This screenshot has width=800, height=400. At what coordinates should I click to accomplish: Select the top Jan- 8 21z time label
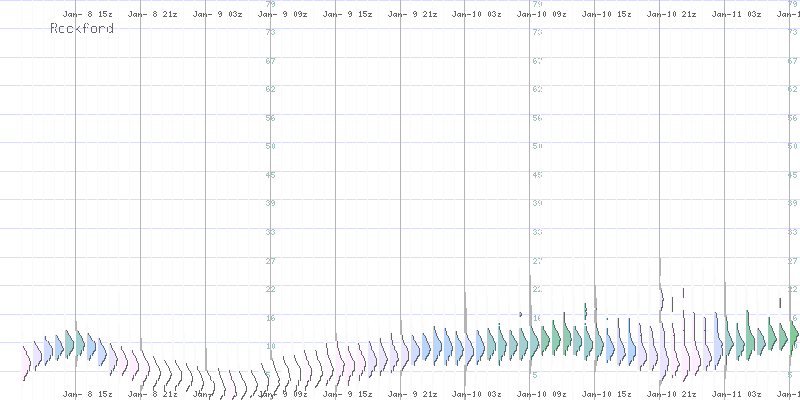click(x=152, y=15)
